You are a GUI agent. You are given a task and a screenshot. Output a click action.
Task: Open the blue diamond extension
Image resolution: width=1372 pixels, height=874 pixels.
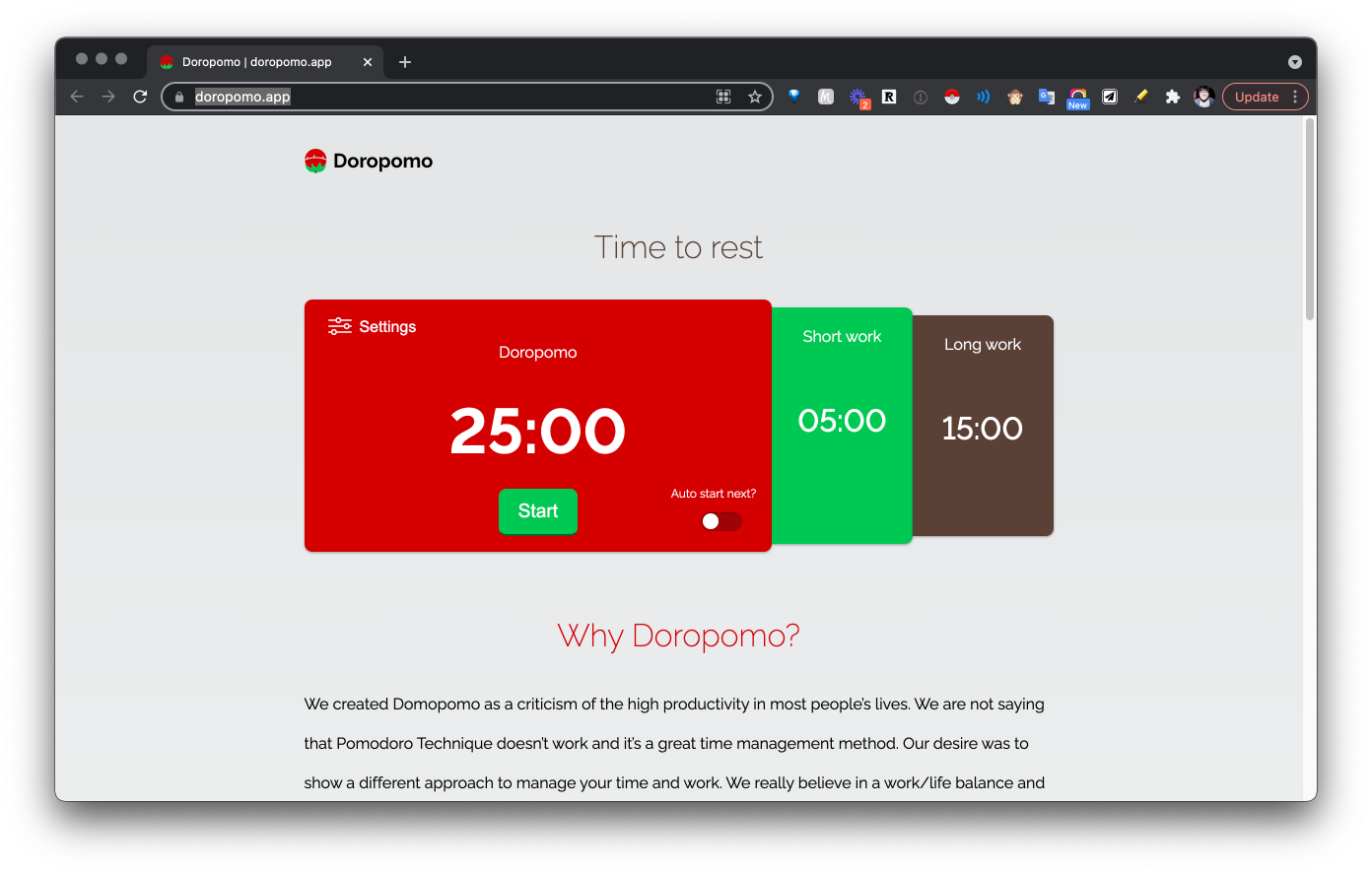[x=794, y=97]
